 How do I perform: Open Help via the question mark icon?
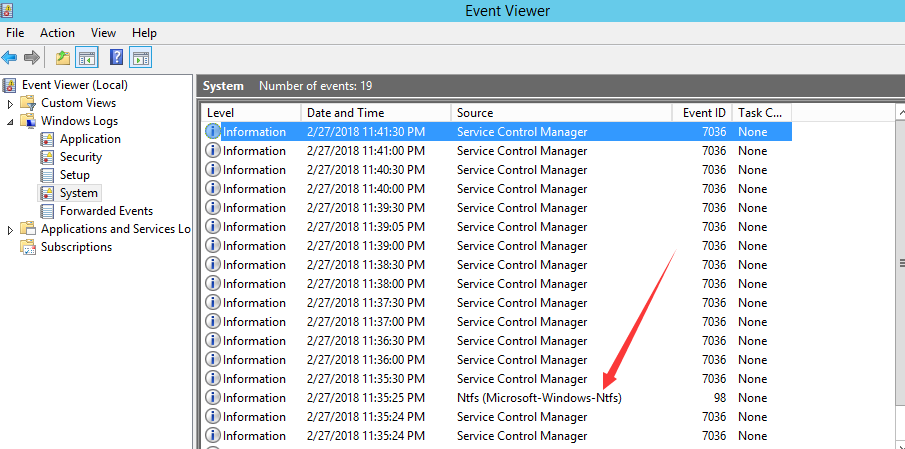coord(117,58)
